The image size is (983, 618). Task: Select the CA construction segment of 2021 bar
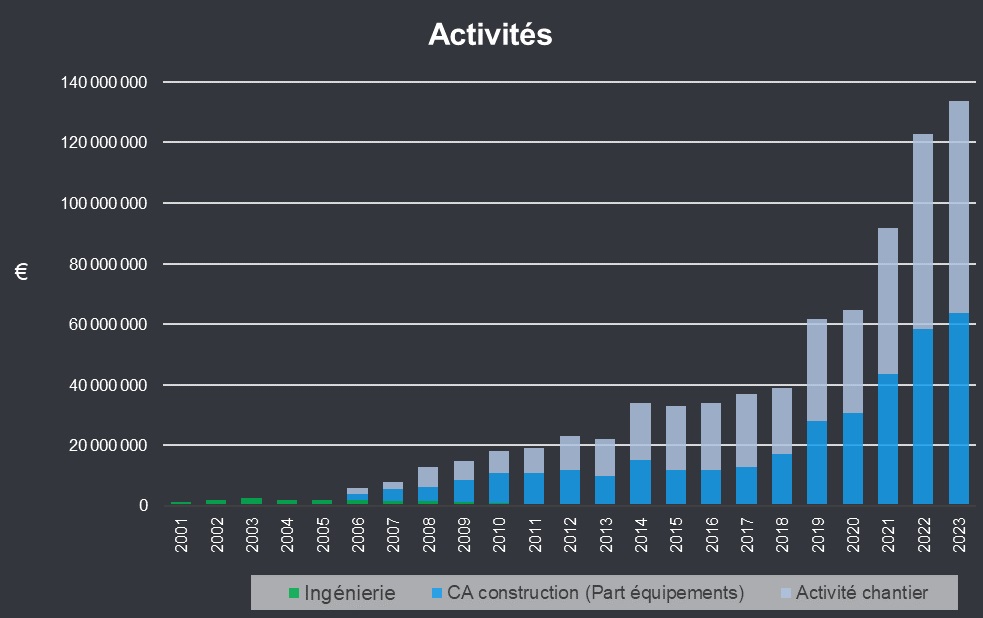888,439
